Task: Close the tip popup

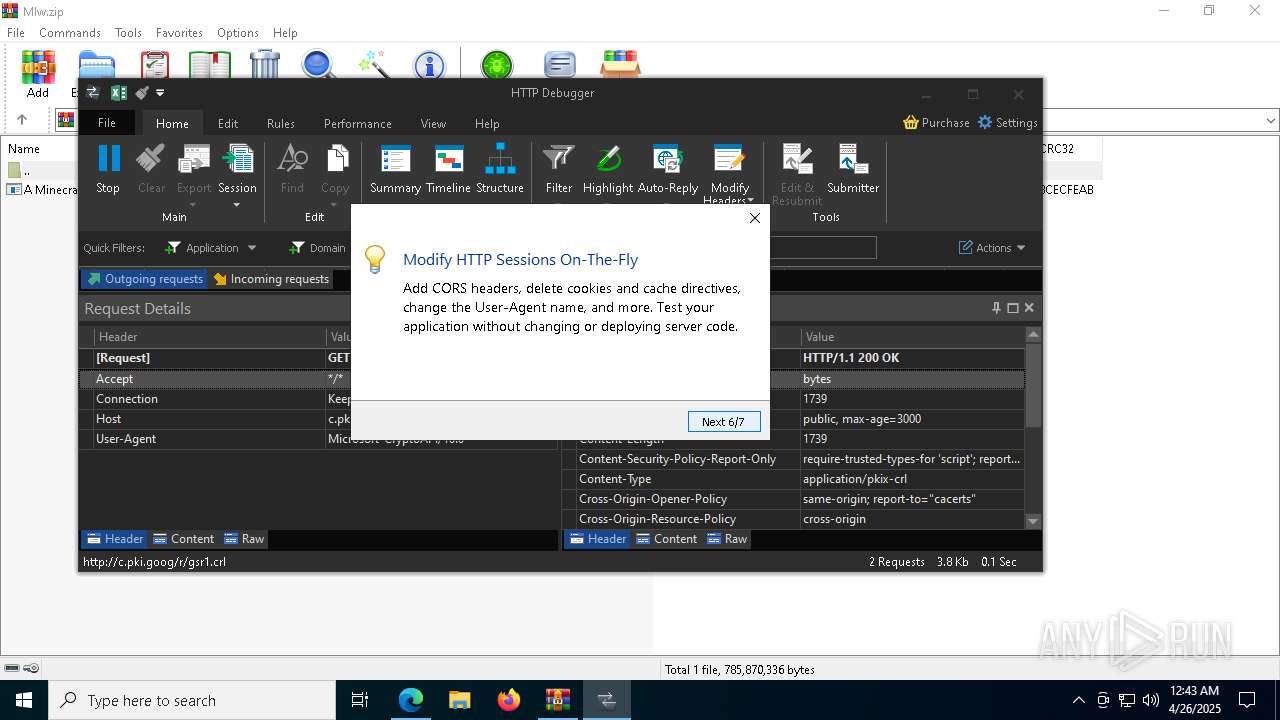Action: 755,218
